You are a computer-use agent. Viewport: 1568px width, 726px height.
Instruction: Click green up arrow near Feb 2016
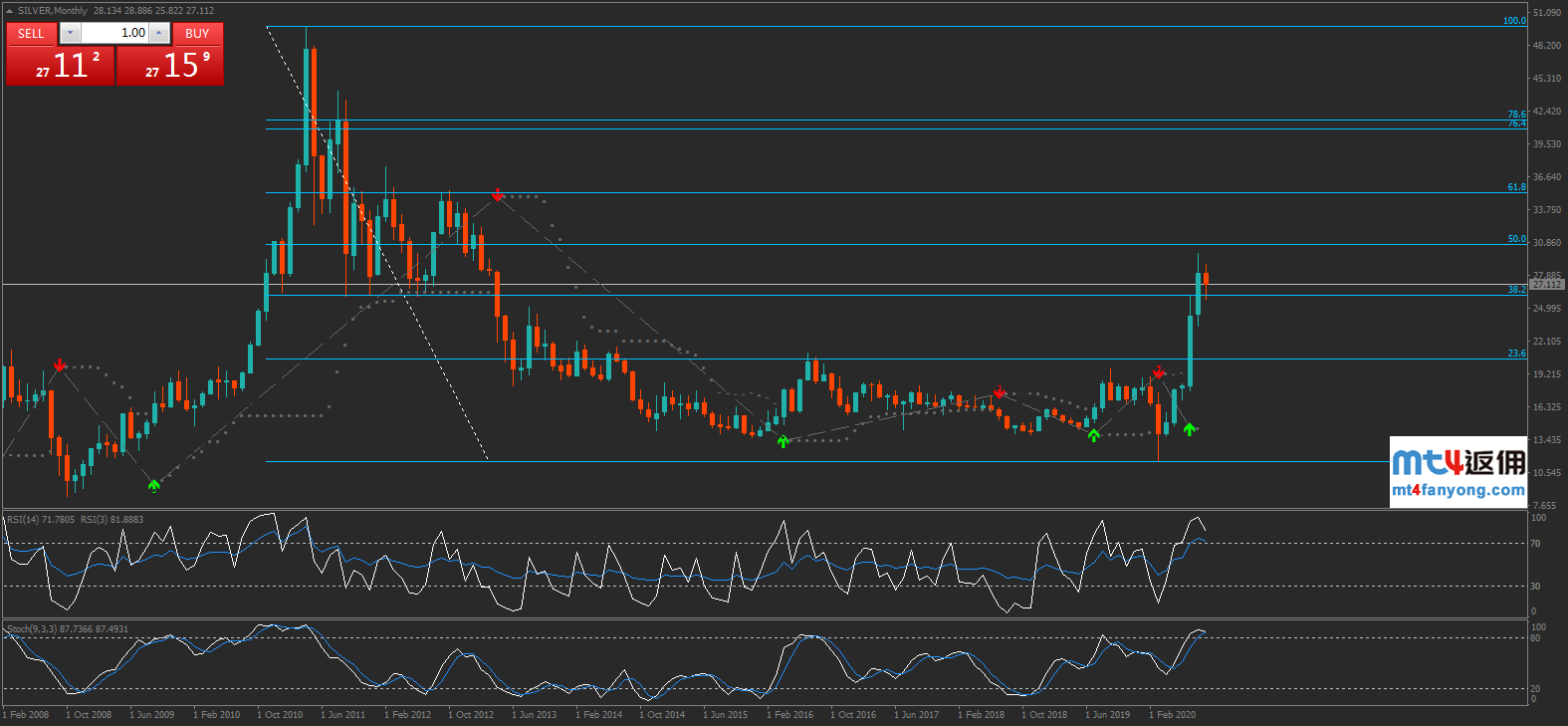coord(783,441)
